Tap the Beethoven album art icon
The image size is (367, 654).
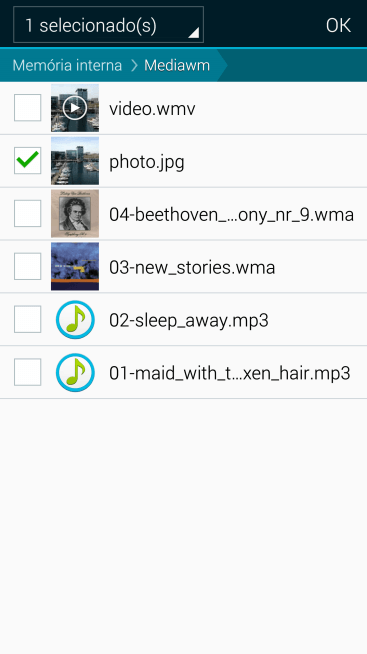point(75,214)
